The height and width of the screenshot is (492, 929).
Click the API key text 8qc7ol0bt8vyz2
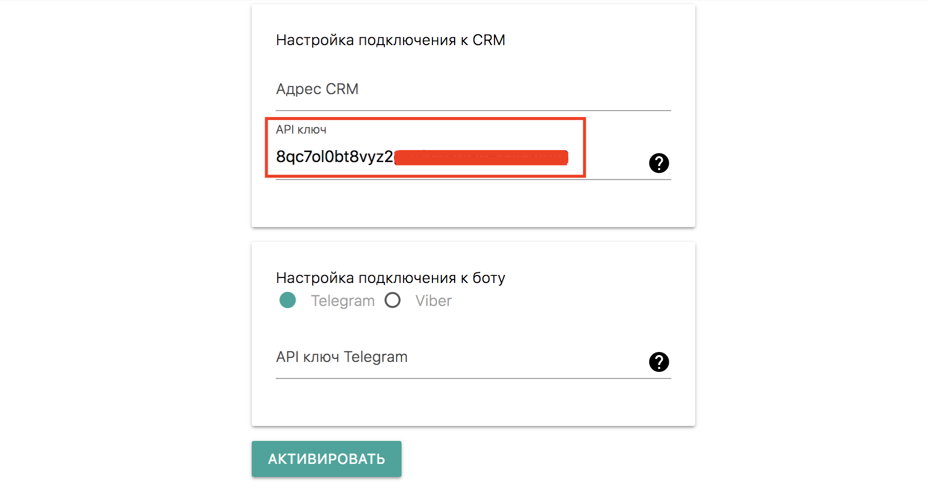(334, 157)
